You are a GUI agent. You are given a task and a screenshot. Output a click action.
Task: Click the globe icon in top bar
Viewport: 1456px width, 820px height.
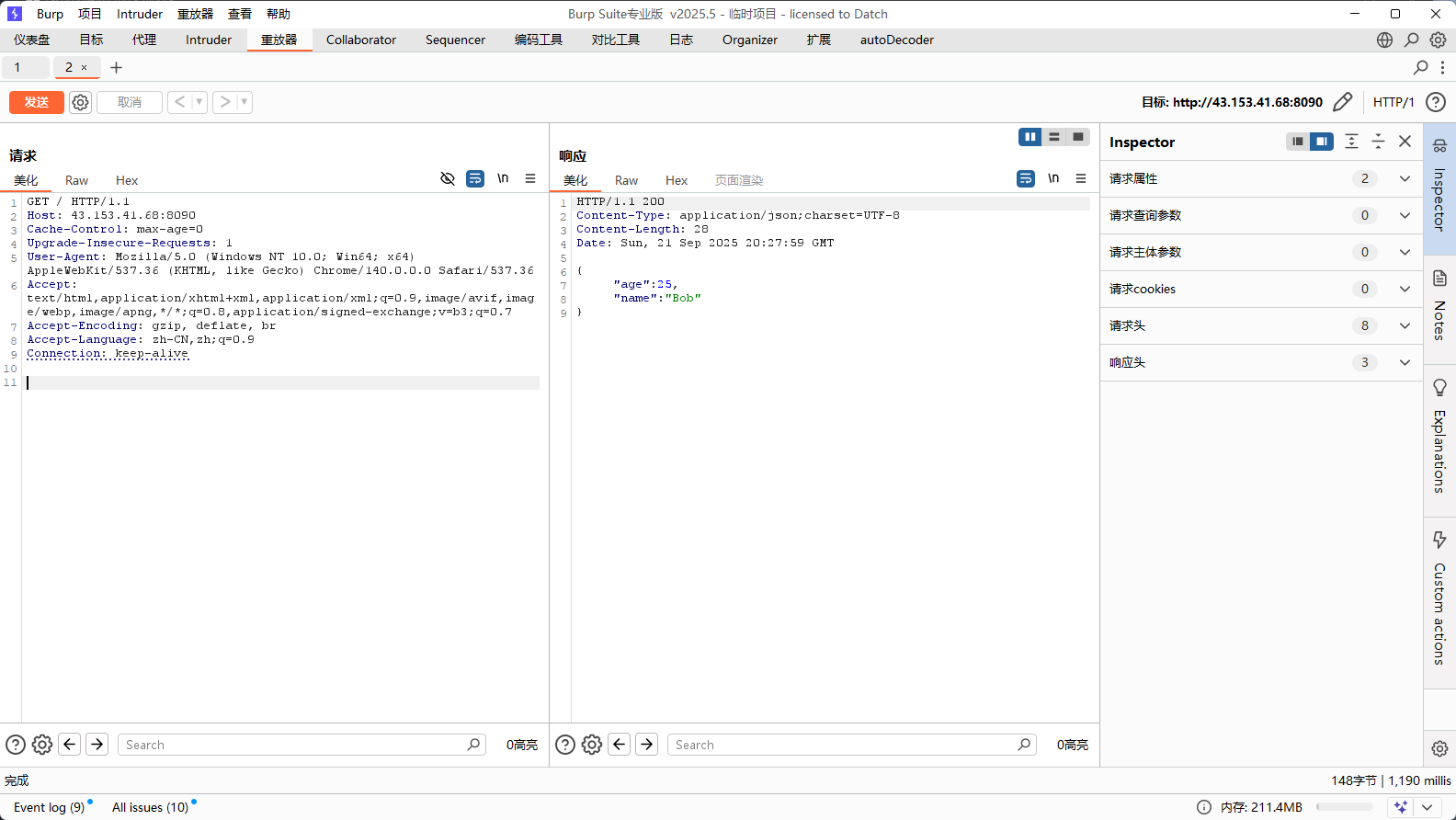(x=1384, y=40)
